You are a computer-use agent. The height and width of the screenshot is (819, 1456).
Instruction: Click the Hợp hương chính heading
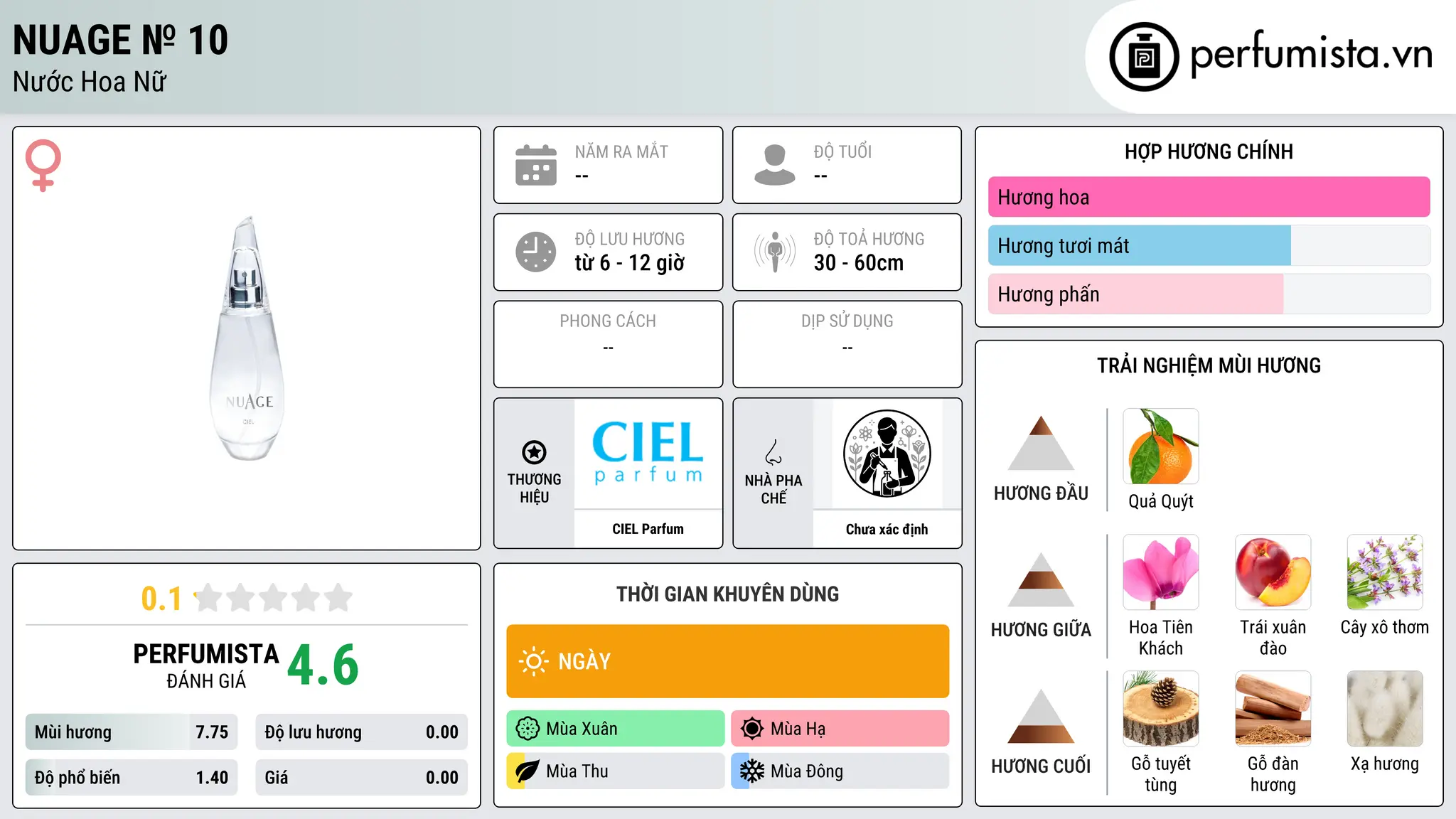(x=1209, y=151)
